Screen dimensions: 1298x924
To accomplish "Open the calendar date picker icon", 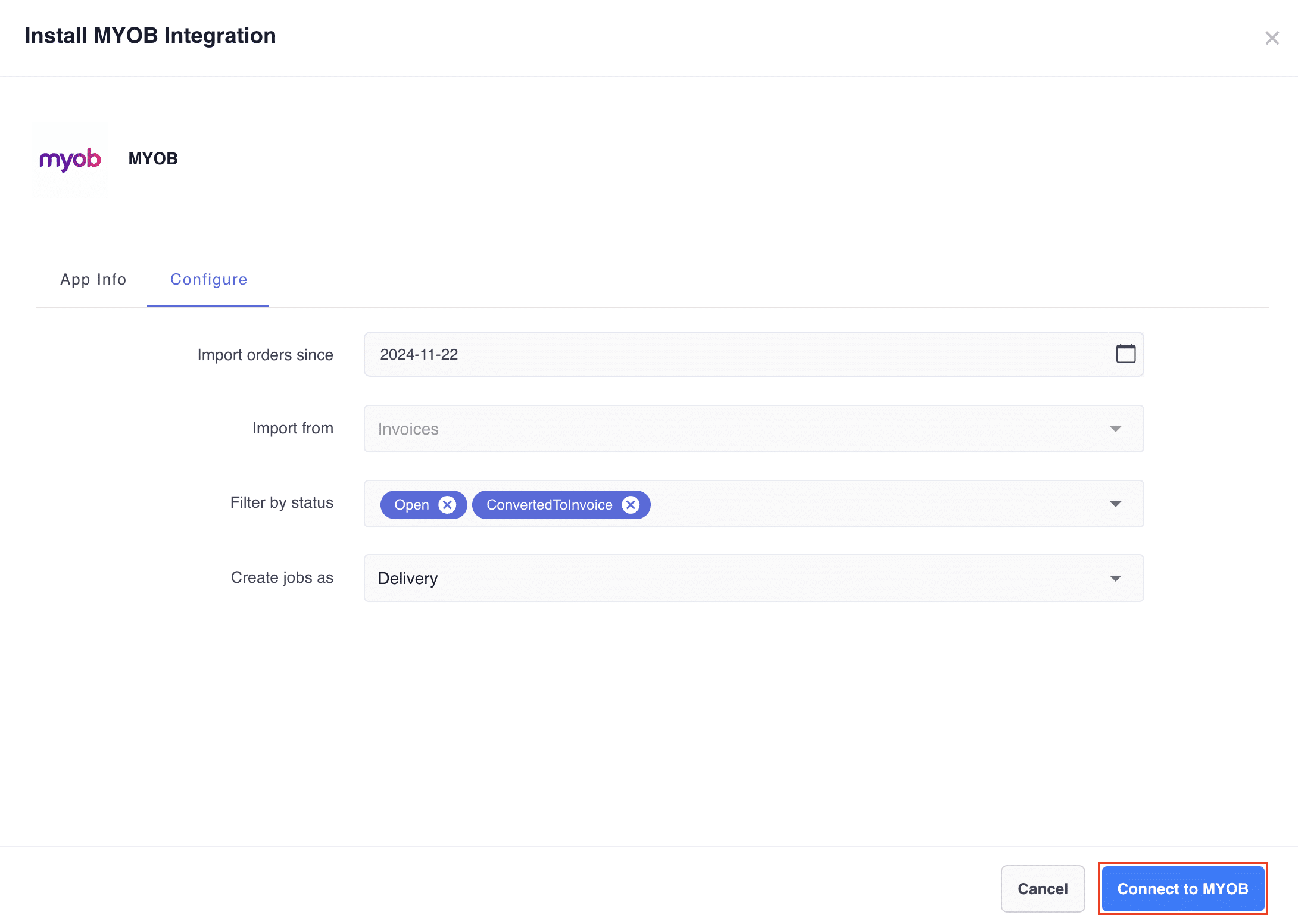I will point(1125,354).
